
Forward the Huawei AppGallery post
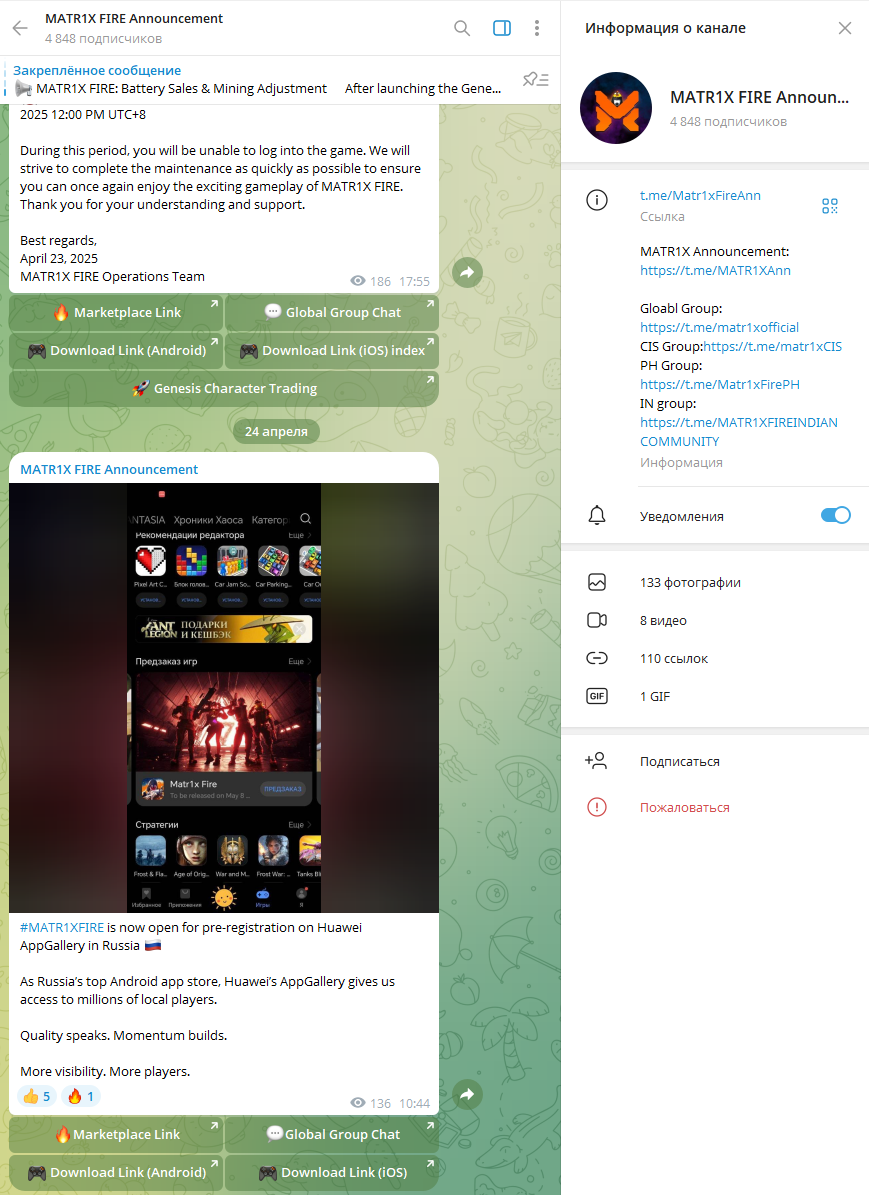click(467, 1094)
